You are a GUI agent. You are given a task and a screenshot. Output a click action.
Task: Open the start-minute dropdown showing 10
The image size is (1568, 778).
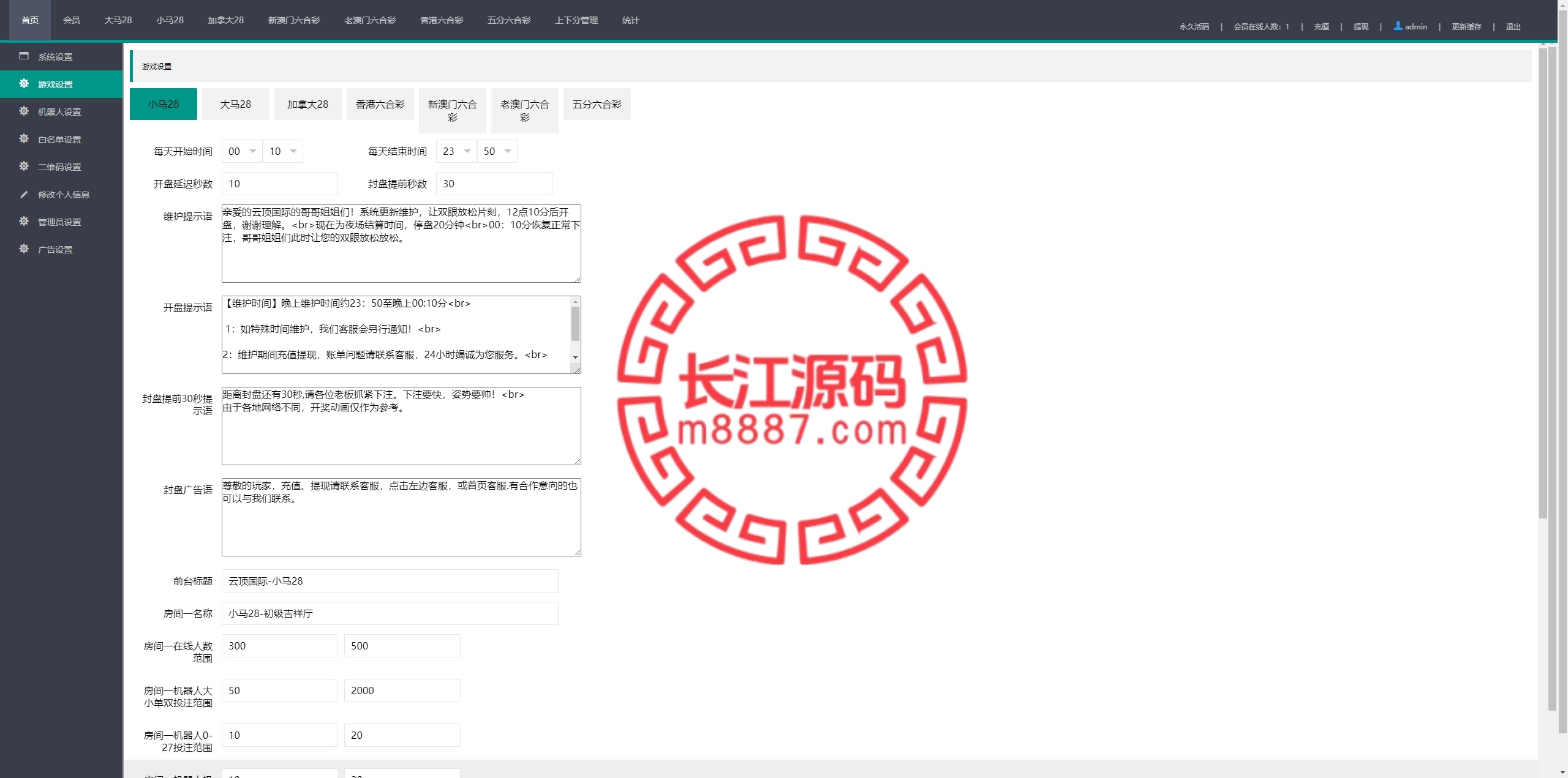pyautogui.click(x=282, y=151)
